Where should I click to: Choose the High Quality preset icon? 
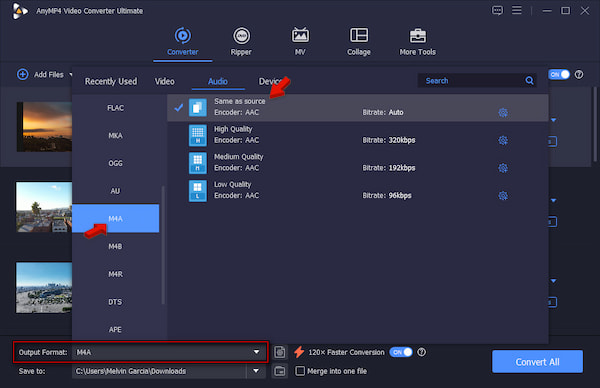click(197, 135)
